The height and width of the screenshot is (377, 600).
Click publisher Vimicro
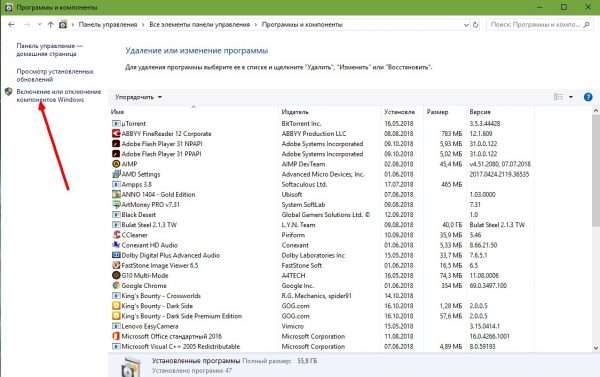pos(293,326)
